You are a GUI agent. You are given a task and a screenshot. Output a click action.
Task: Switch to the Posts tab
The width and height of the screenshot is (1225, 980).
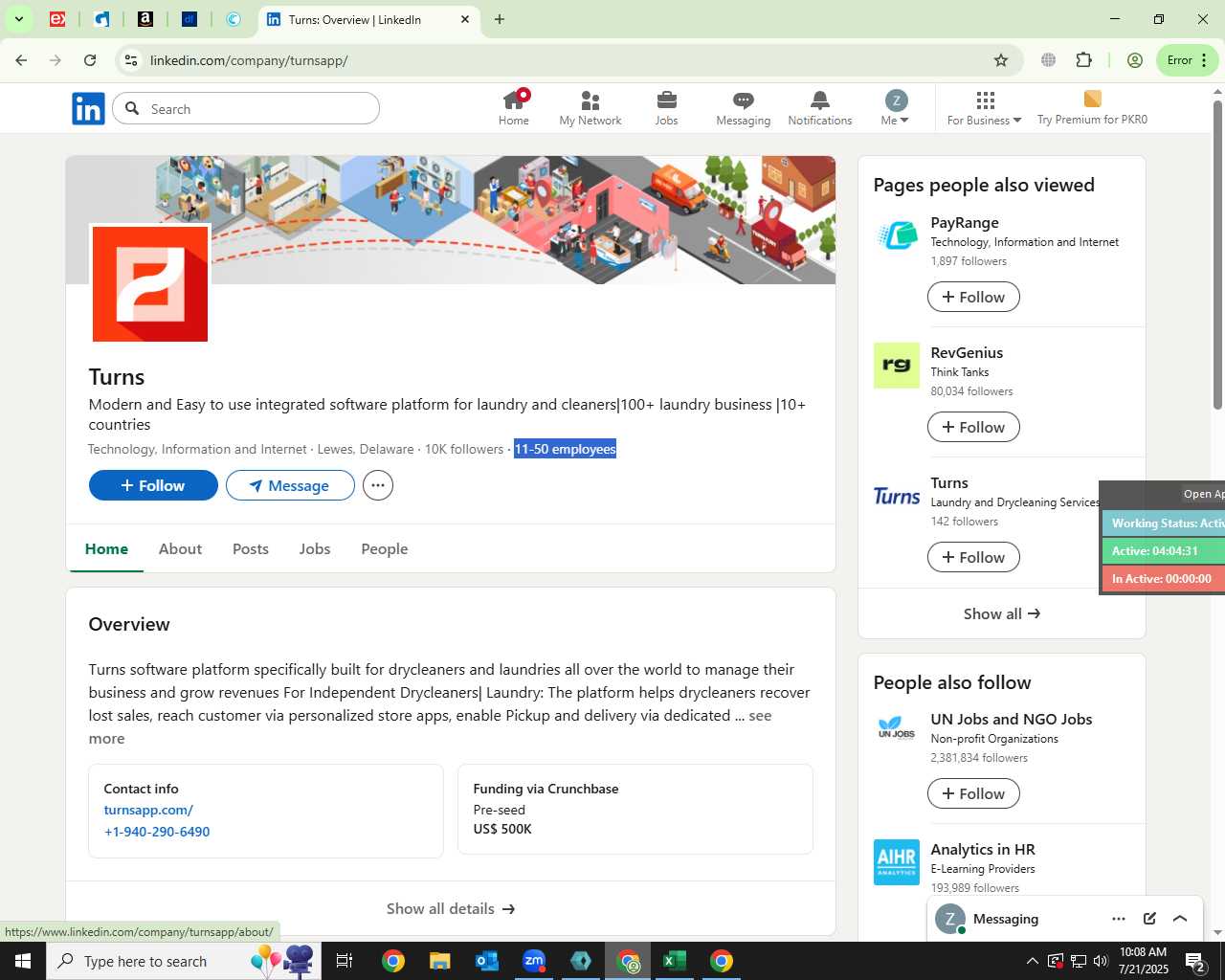pos(251,548)
